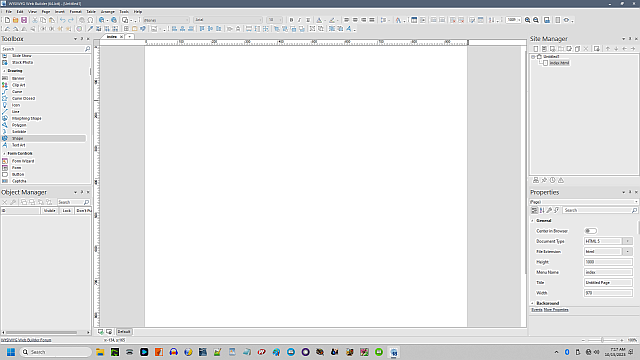Image resolution: width=640 pixels, height=360 pixels.
Task: Open the Windows Start menu
Action: 11,352
